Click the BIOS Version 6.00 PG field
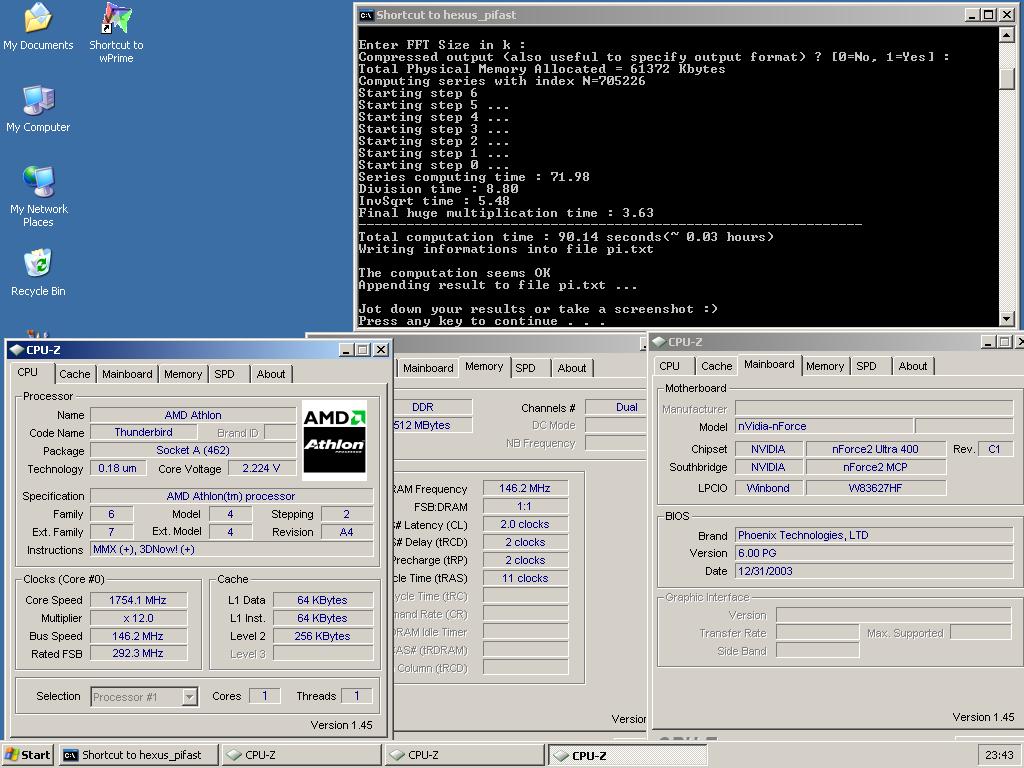The image size is (1024, 768). click(874, 553)
